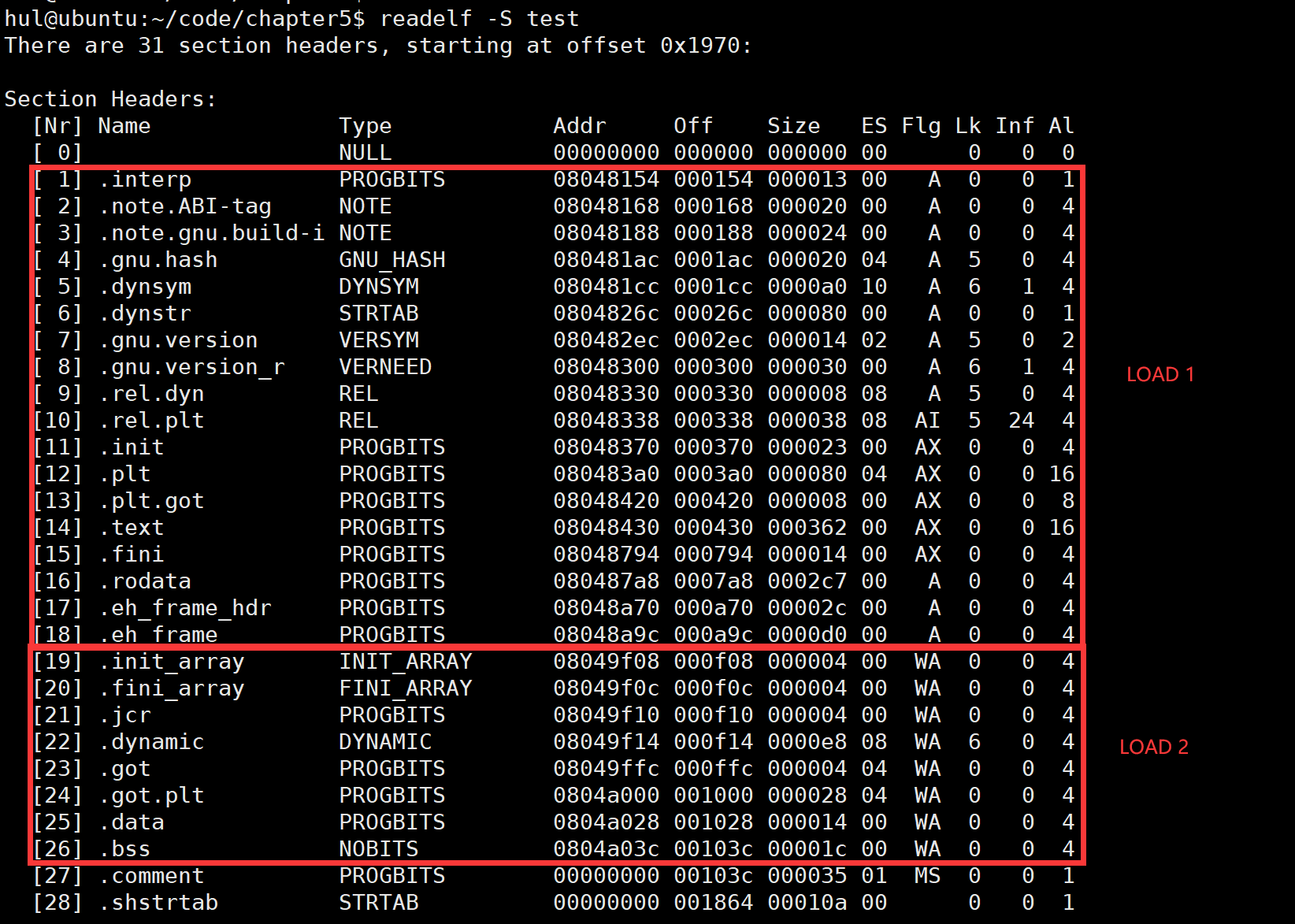Click the 'DYNAMIC' type value

tap(385, 742)
